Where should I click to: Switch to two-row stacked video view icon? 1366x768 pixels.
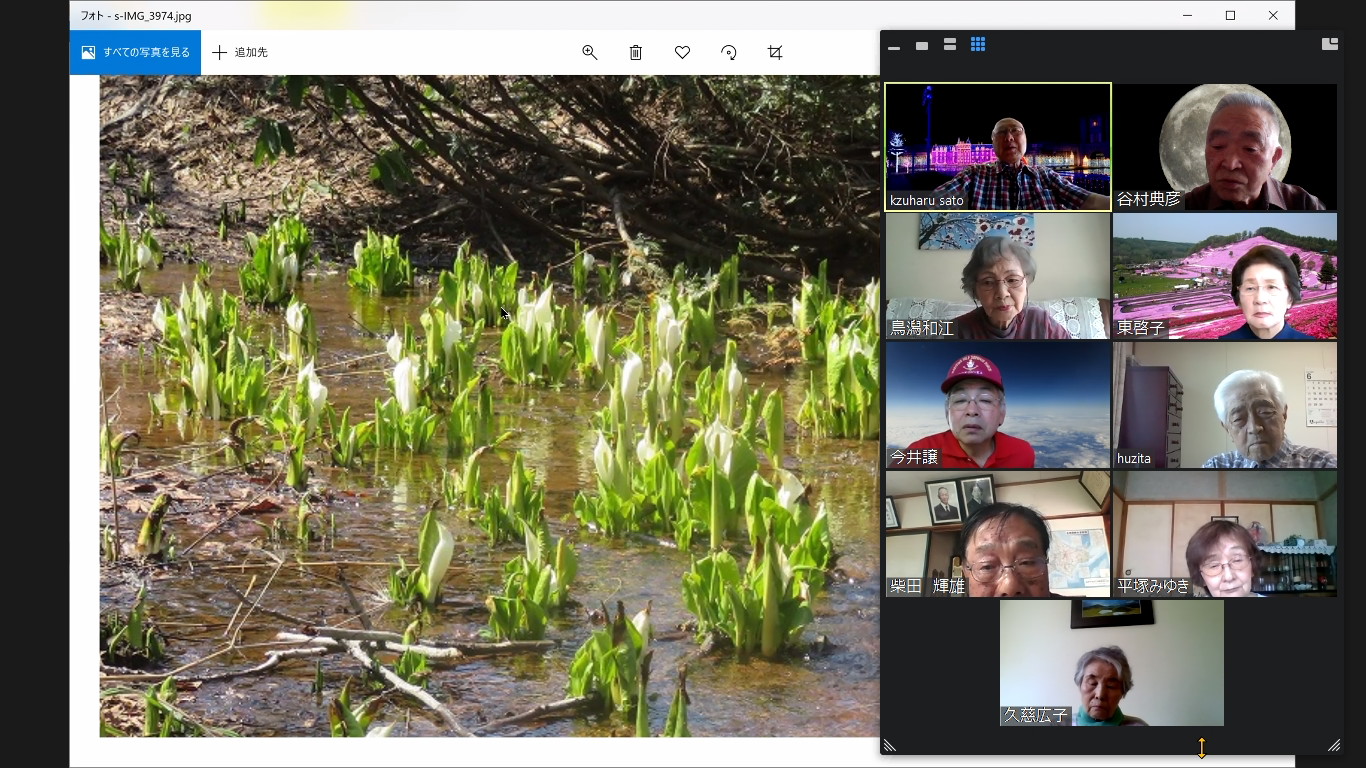click(x=950, y=45)
